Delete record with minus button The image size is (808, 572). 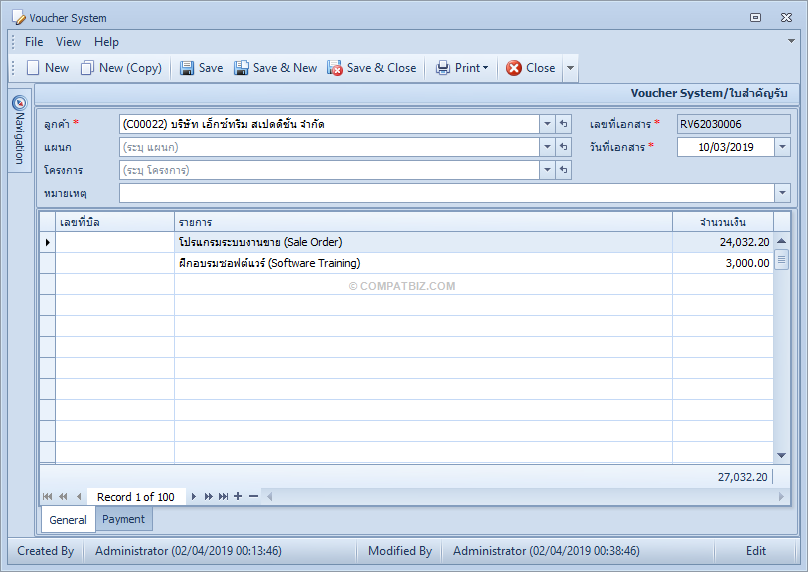click(x=253, y=496)
